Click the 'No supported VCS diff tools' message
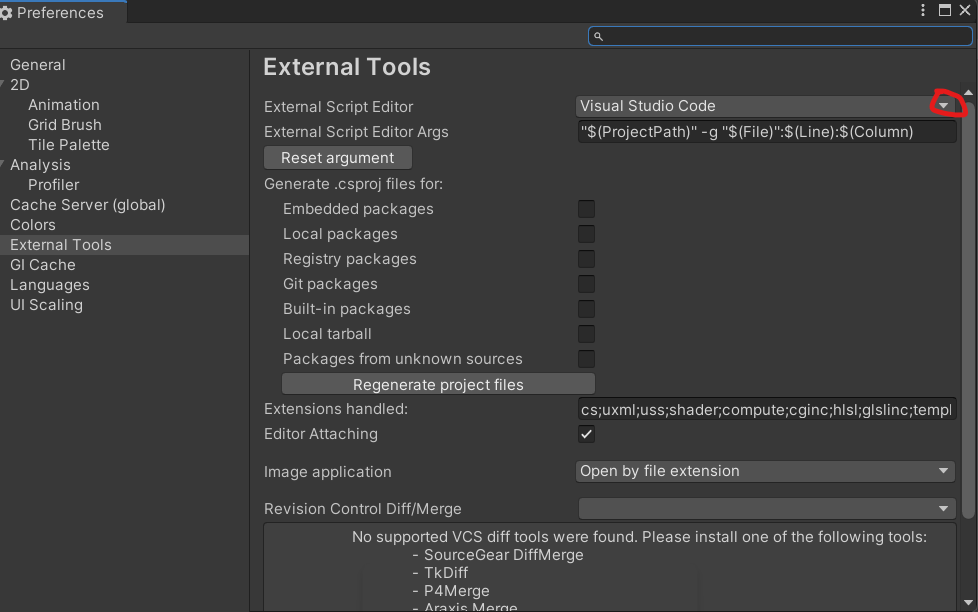This screenshot has height=612, width=978. 639,537
